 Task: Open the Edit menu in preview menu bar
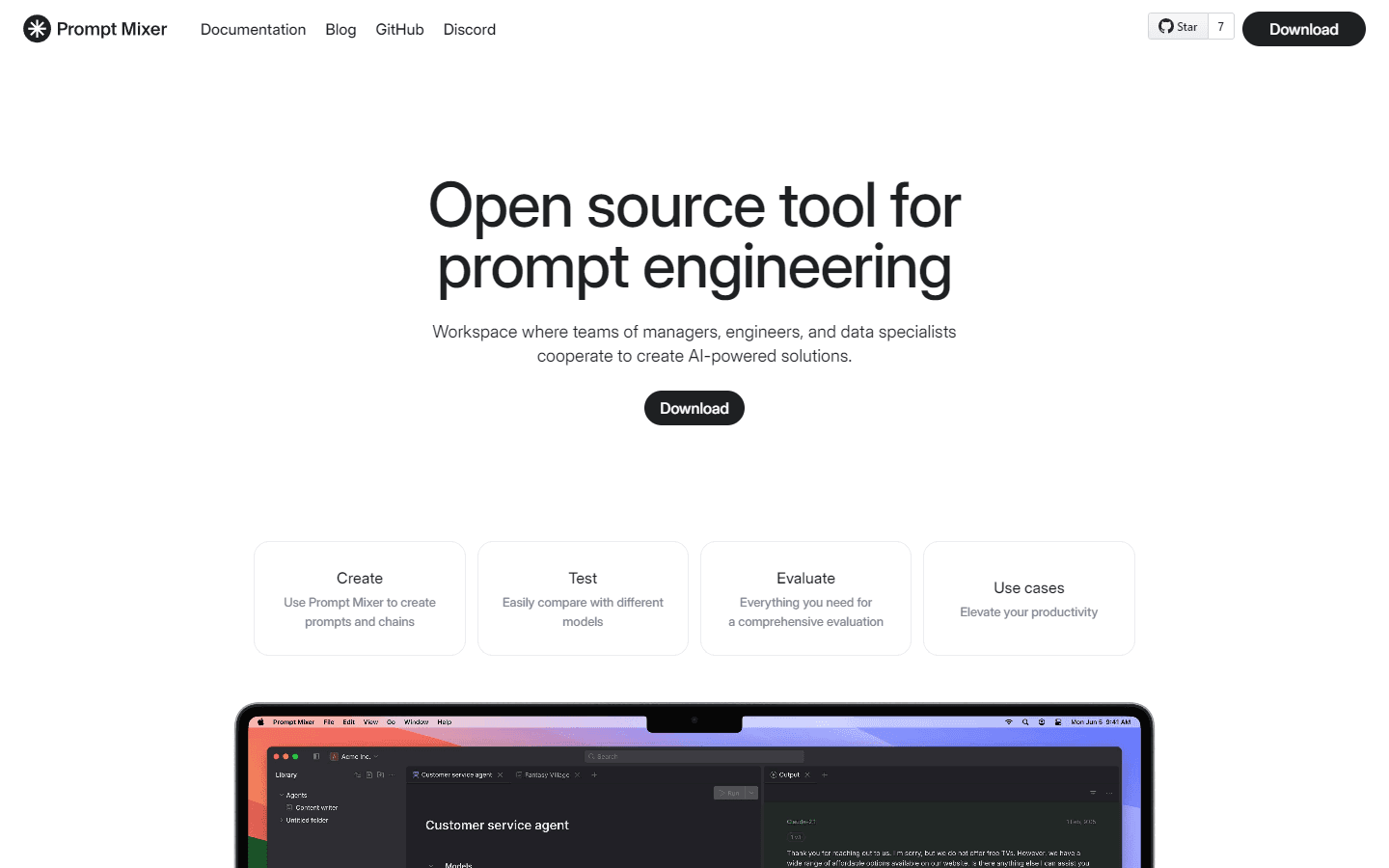(x=349, y=721)
